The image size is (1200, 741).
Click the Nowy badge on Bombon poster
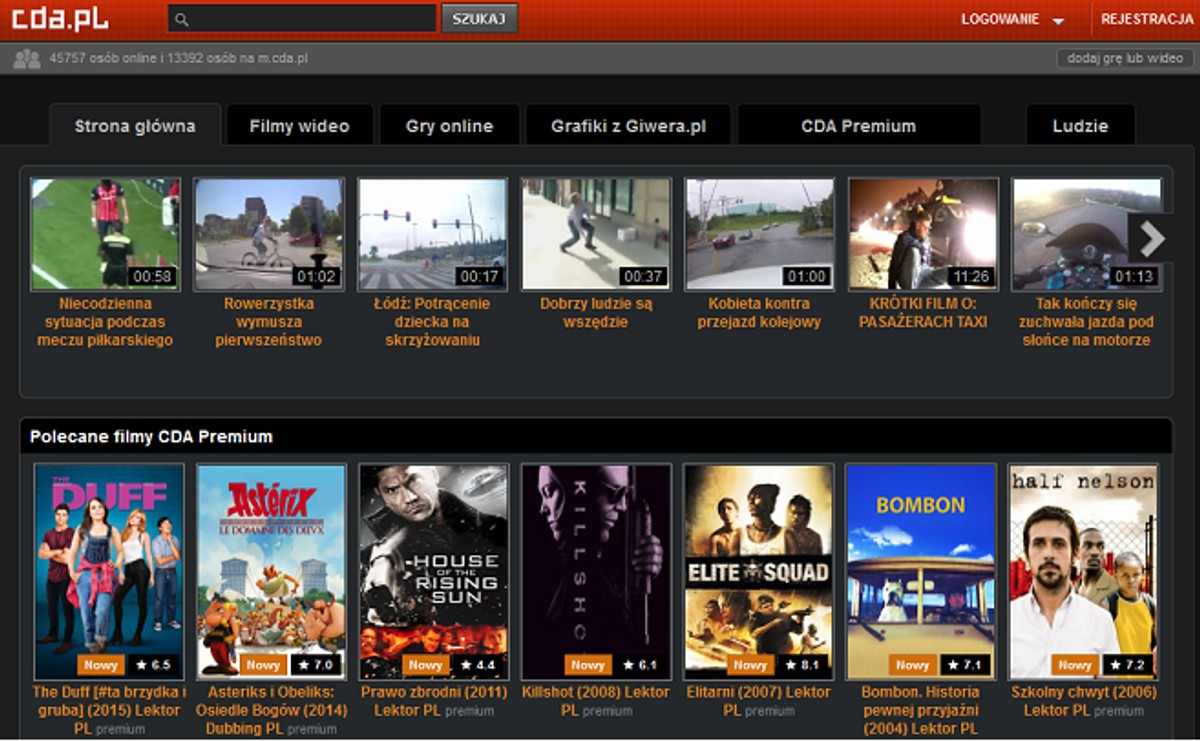point(913,665)
